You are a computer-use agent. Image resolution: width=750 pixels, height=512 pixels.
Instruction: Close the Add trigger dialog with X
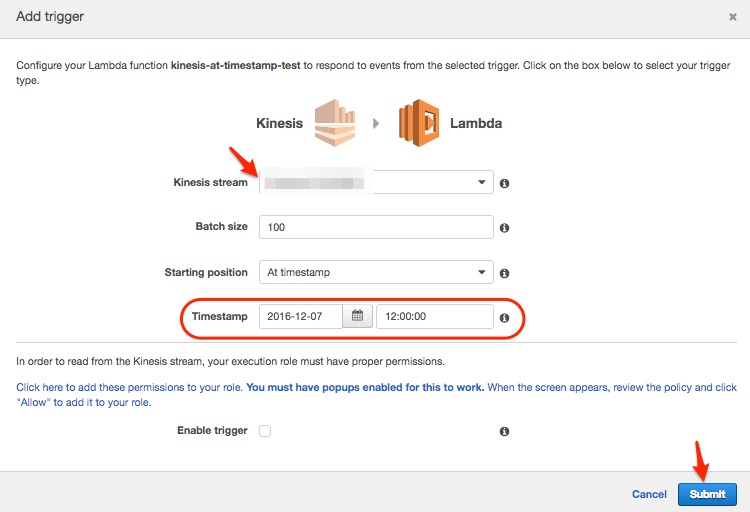click(x=733, y=17)
